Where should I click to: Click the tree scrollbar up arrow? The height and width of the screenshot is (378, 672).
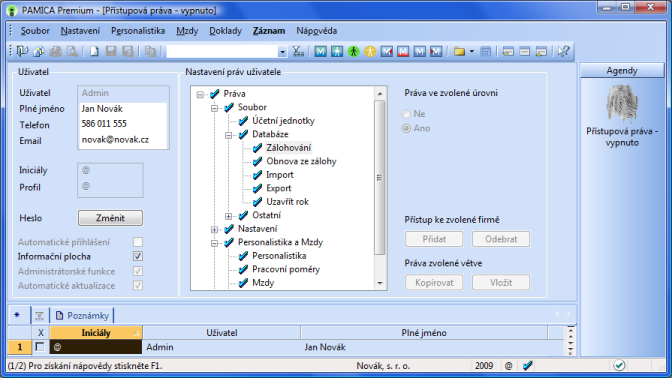coord(380,94)
